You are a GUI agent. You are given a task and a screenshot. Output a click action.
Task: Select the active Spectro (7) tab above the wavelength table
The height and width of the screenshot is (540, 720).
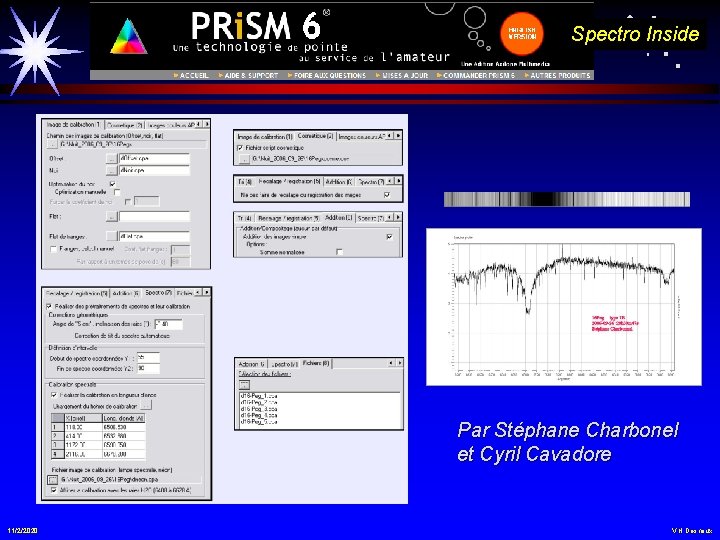pyautogui.click(x=158, y=292)
